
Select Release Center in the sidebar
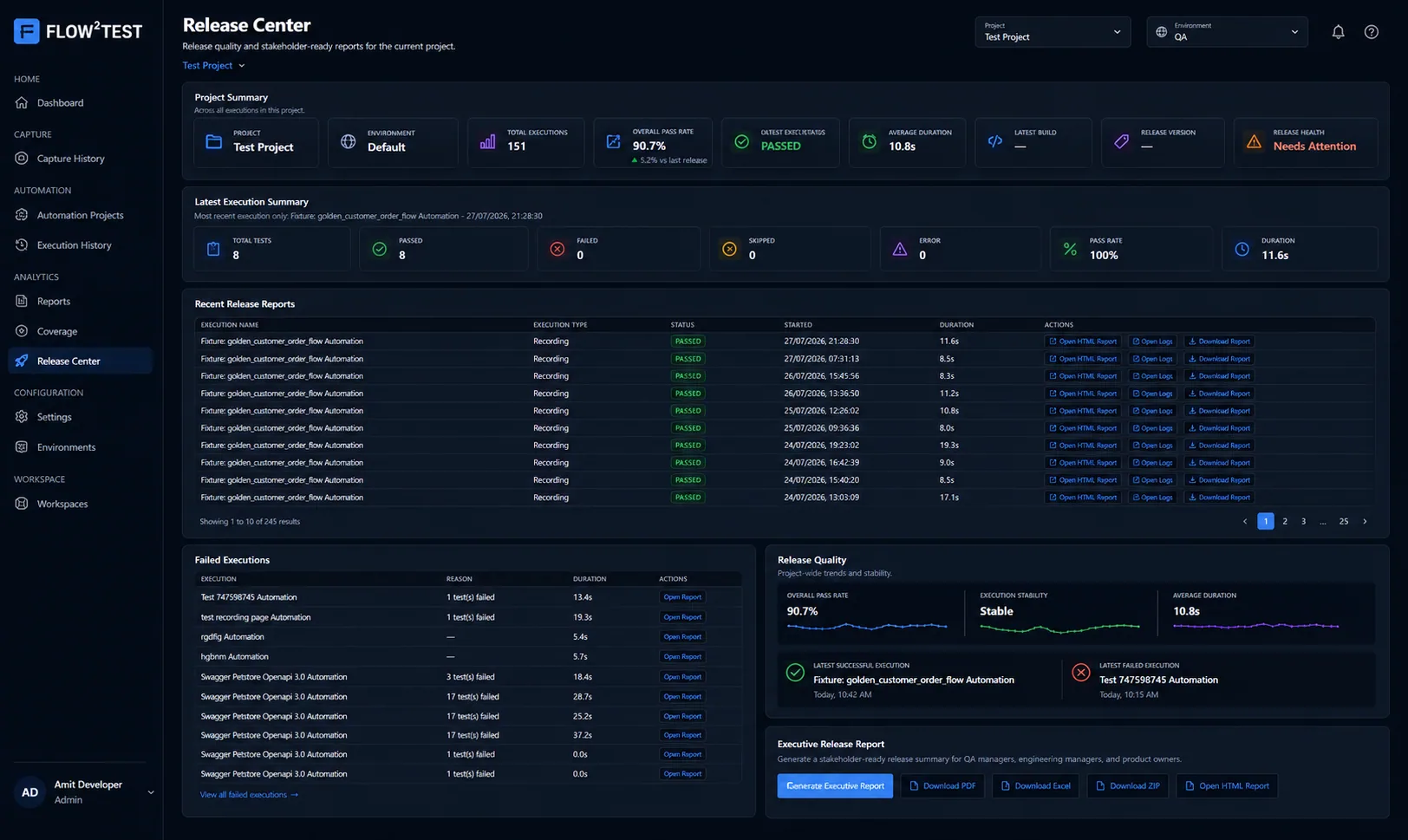(80, 361)
